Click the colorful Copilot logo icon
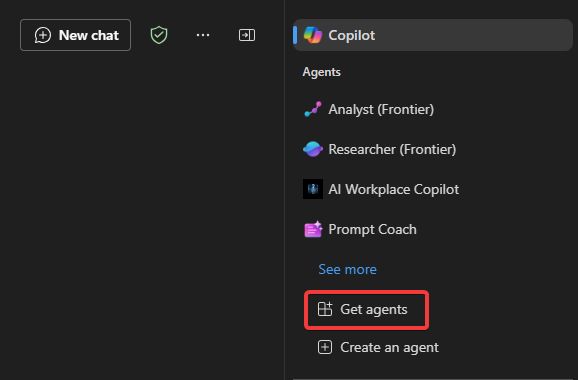 click(x=313, y=35)
